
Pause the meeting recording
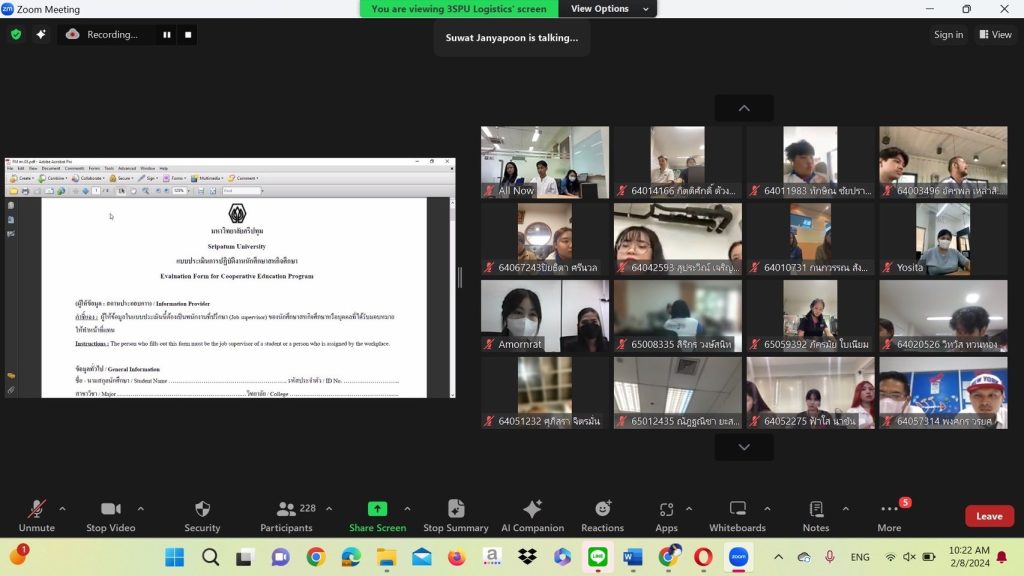[x=167, y=35]
